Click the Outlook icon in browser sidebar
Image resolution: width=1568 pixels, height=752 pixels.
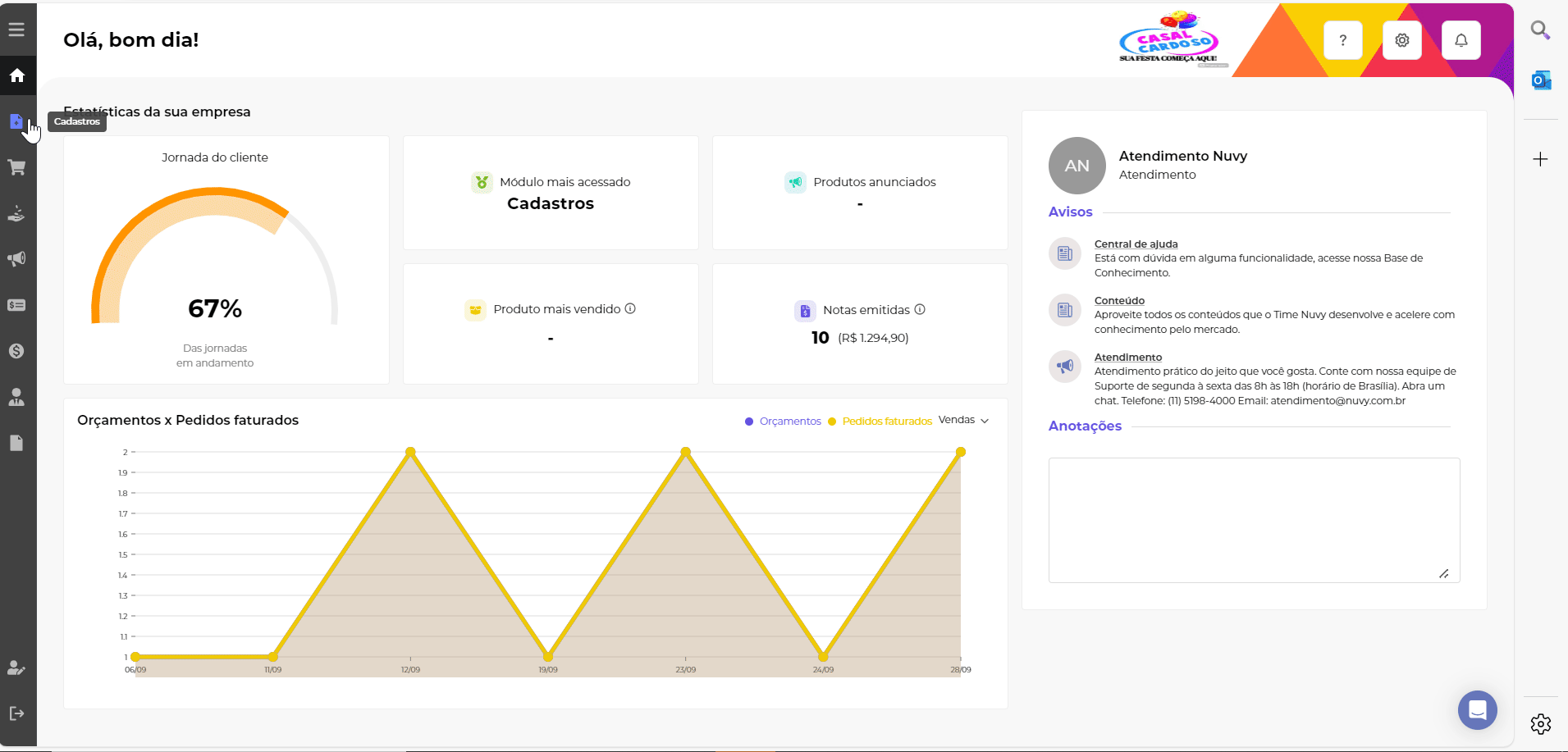point(1540,80)
